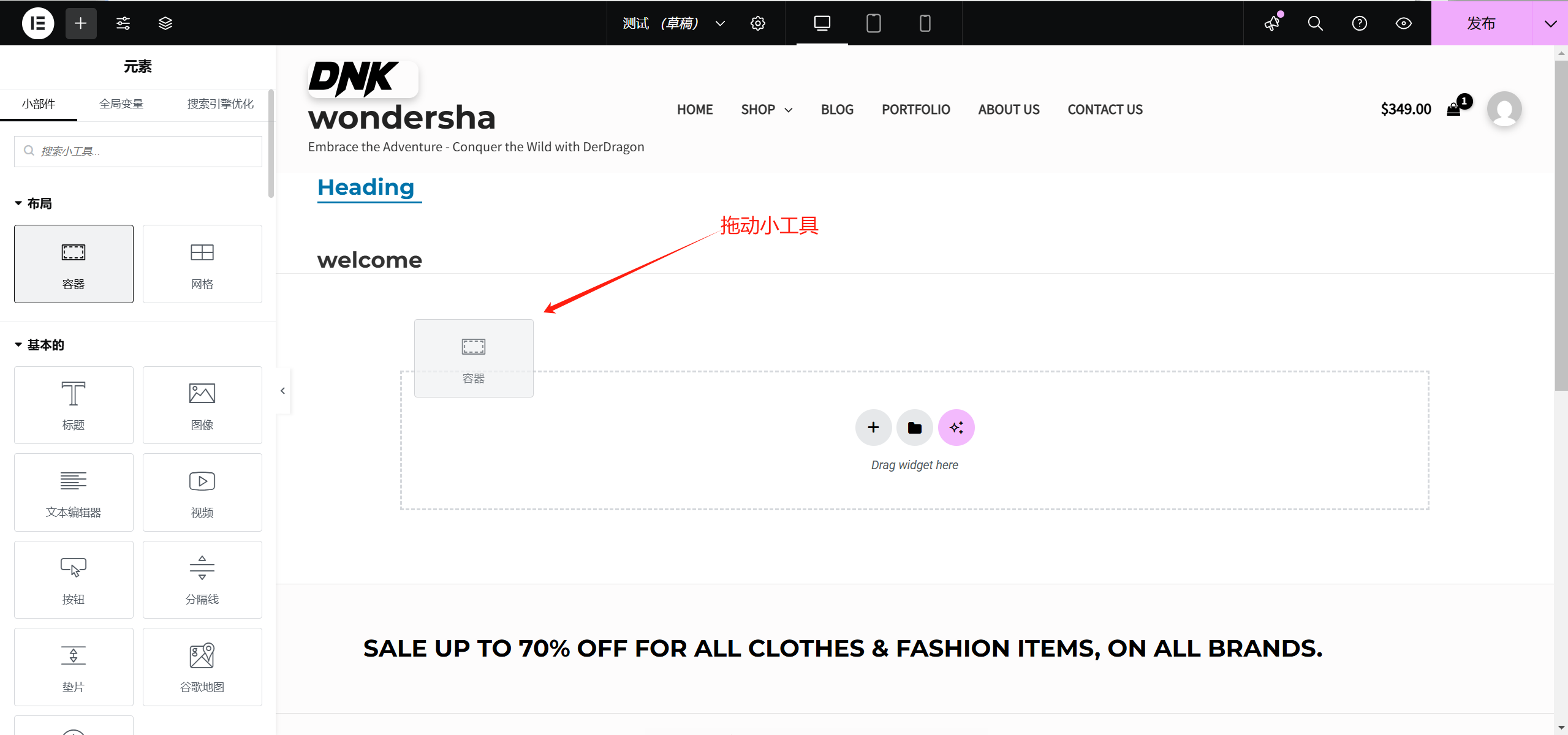Viewport: 1568px width, 735px height.
Task: Click the page vertical scrollbar
Action: (x=1561, y=227)
